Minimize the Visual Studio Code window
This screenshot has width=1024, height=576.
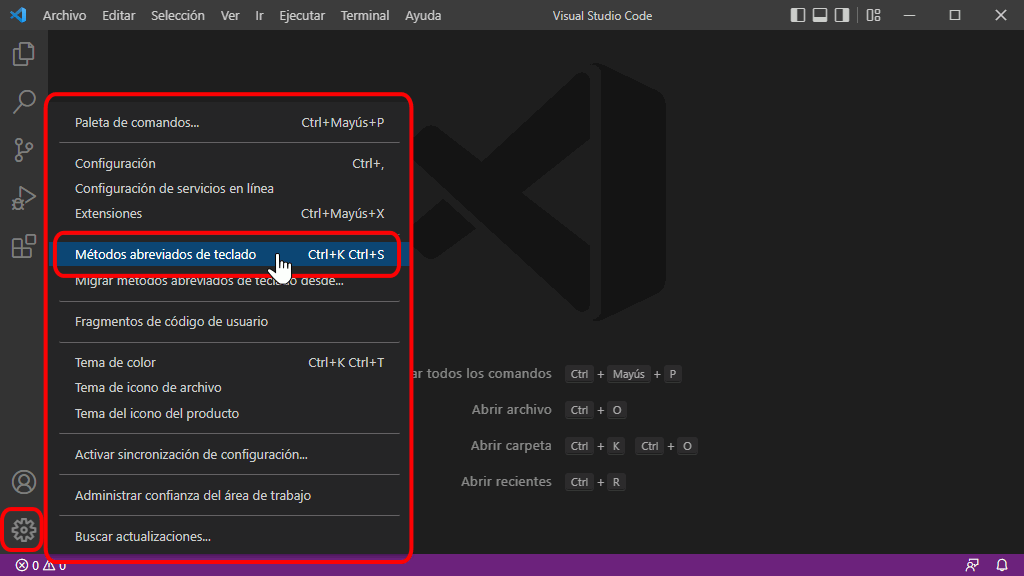pyautogui.click(x=909, y=15)
